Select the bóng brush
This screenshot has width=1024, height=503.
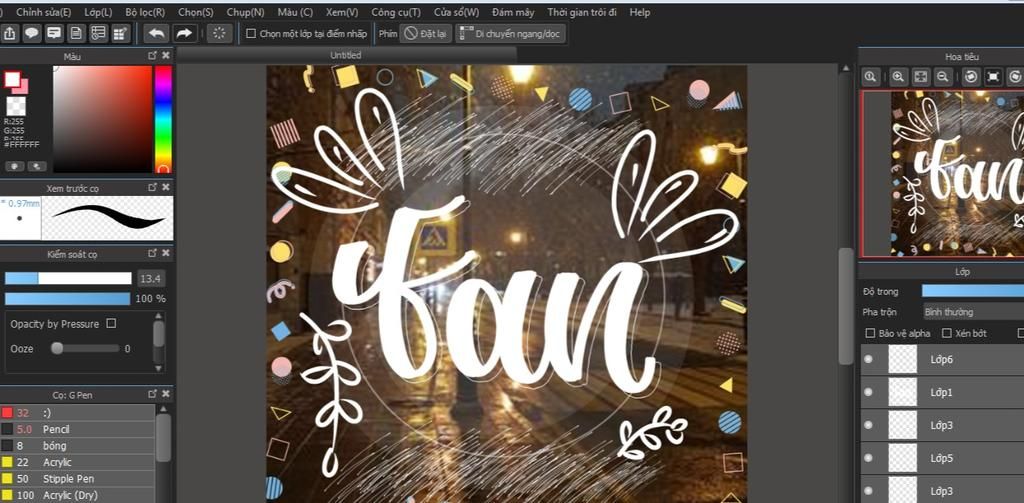click(78, 446)
